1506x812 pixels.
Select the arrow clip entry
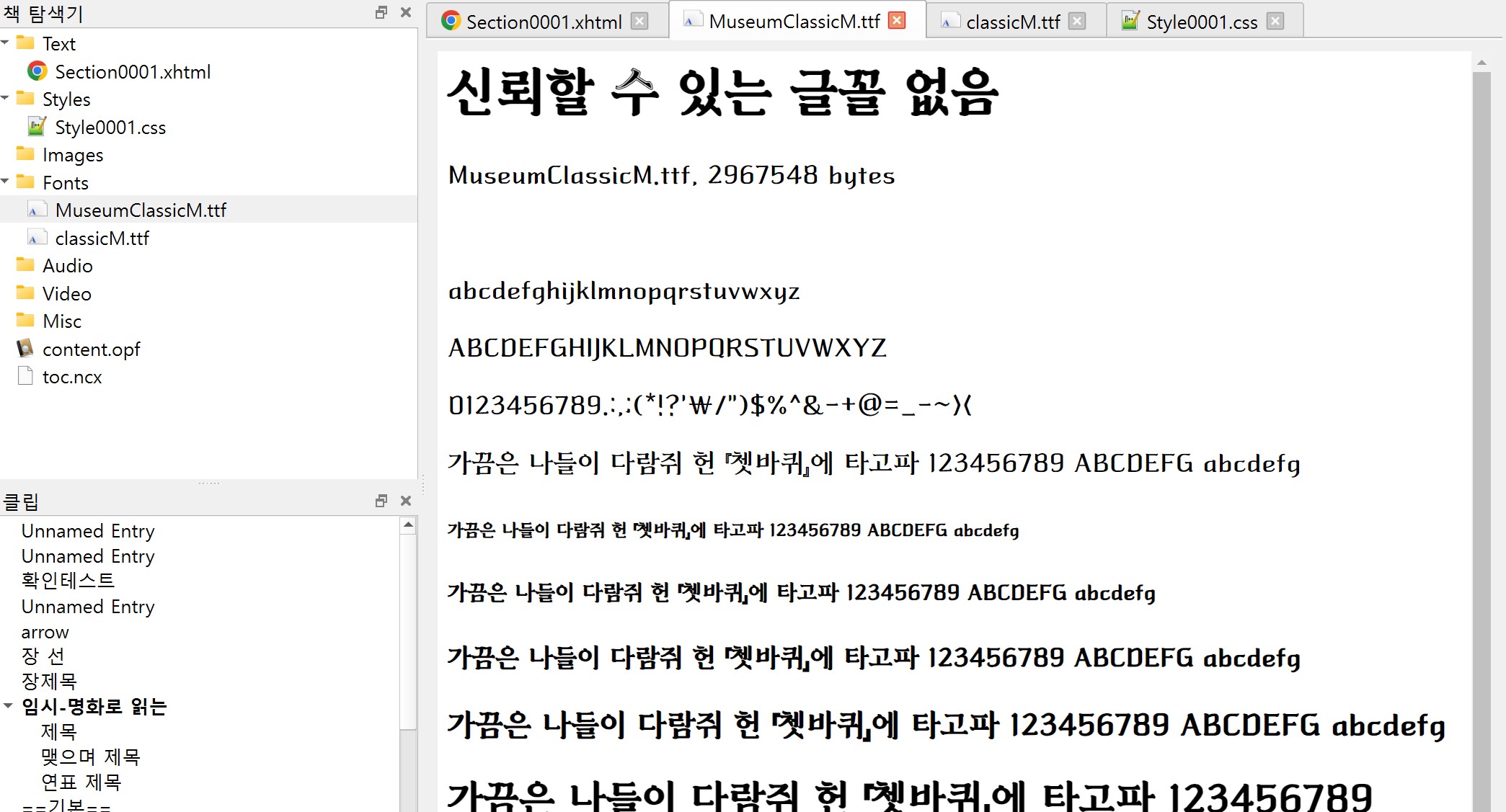click(45, 633)
